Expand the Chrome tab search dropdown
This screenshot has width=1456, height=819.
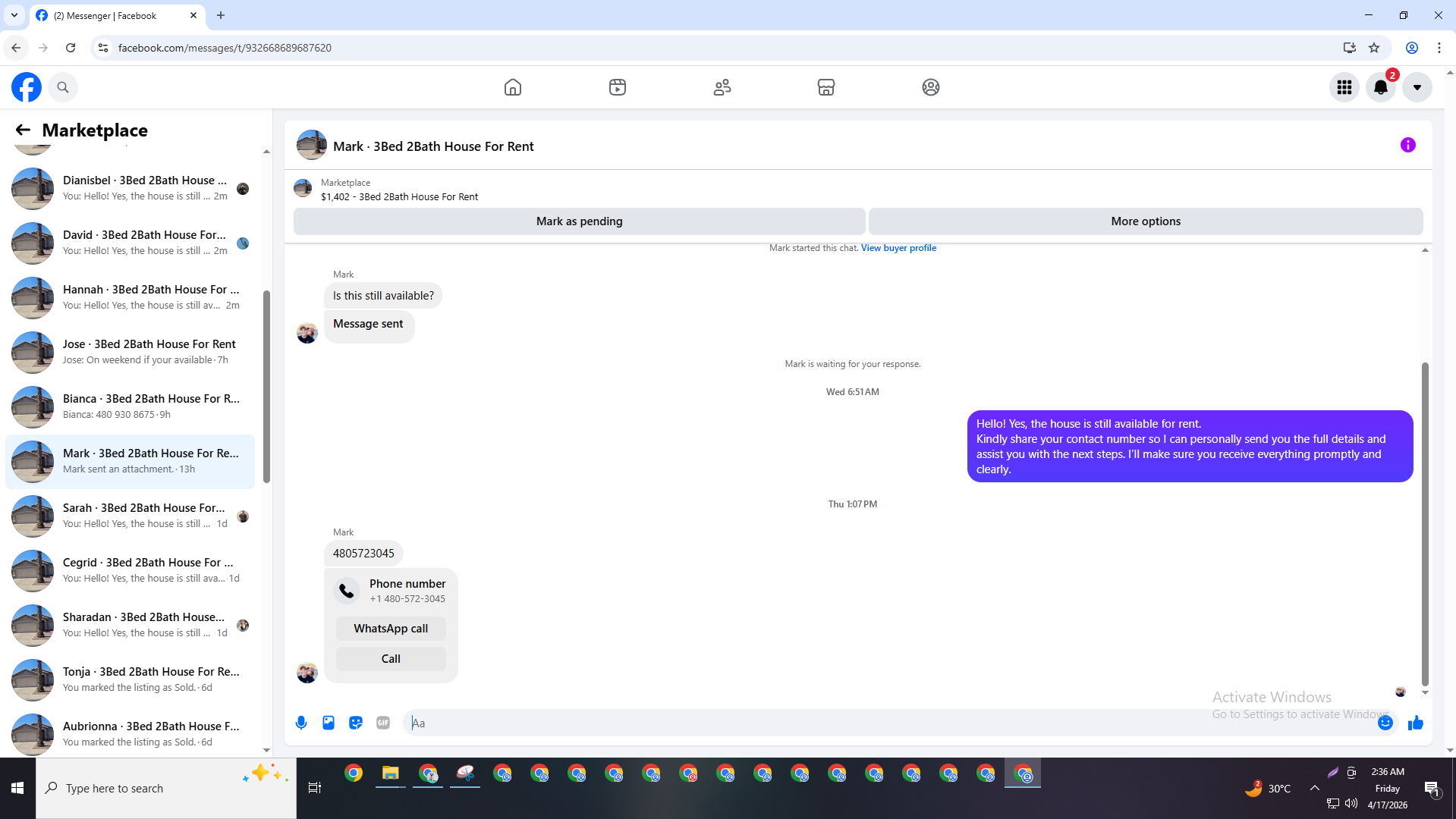click(x=14, y=15)
